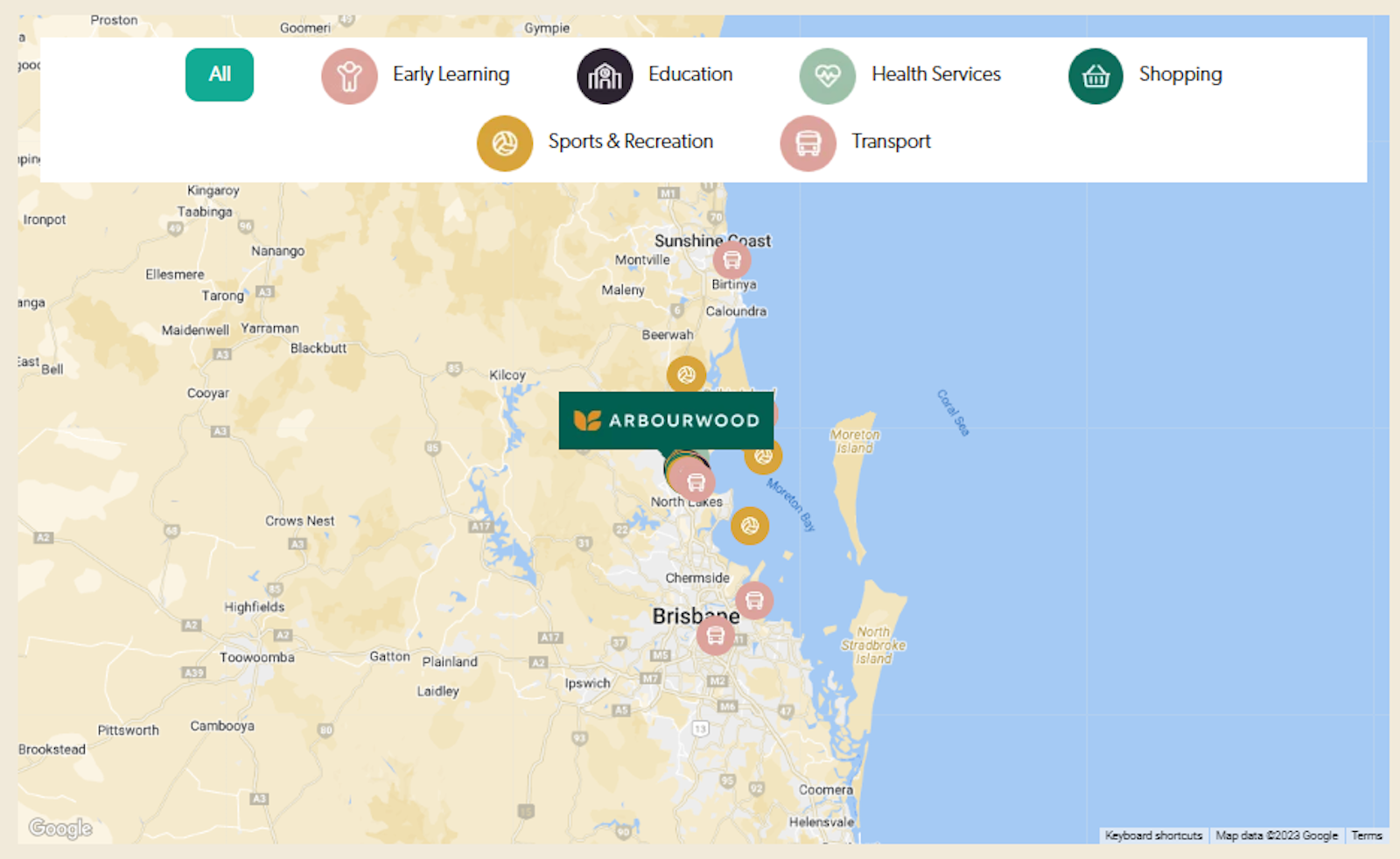Click the Sports & Recreation ball icon
The height and width of the screenshot is (859, 1400).
[x=504, y=143]
